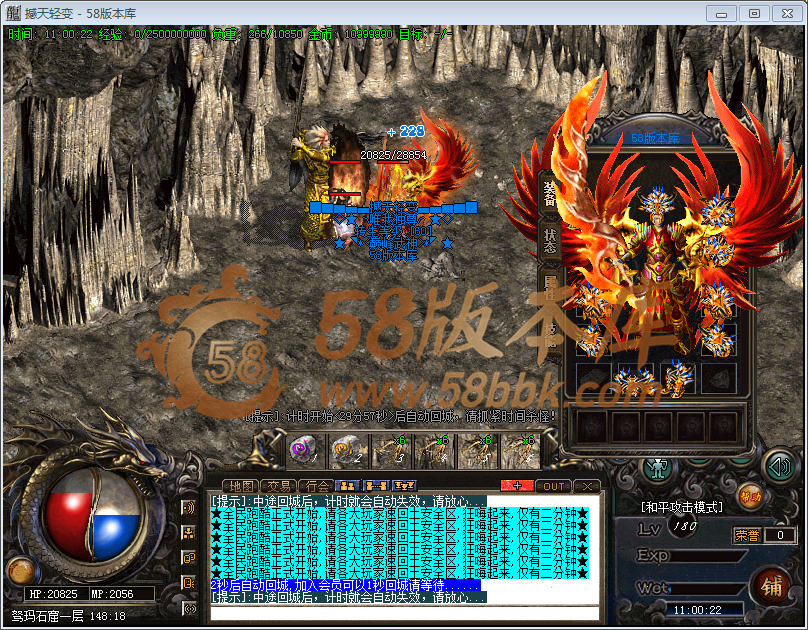Click the small gold orb beside HP globe

(21, 570)
